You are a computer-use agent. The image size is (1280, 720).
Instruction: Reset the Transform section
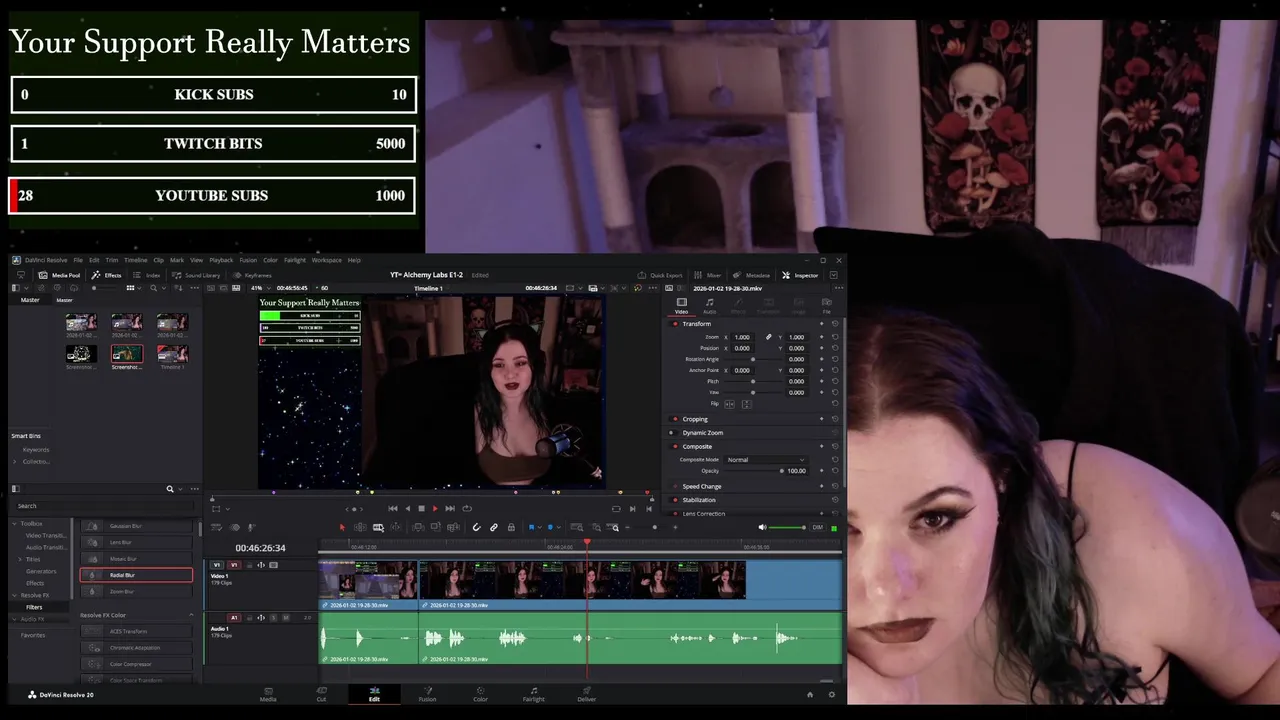(835, 324)
